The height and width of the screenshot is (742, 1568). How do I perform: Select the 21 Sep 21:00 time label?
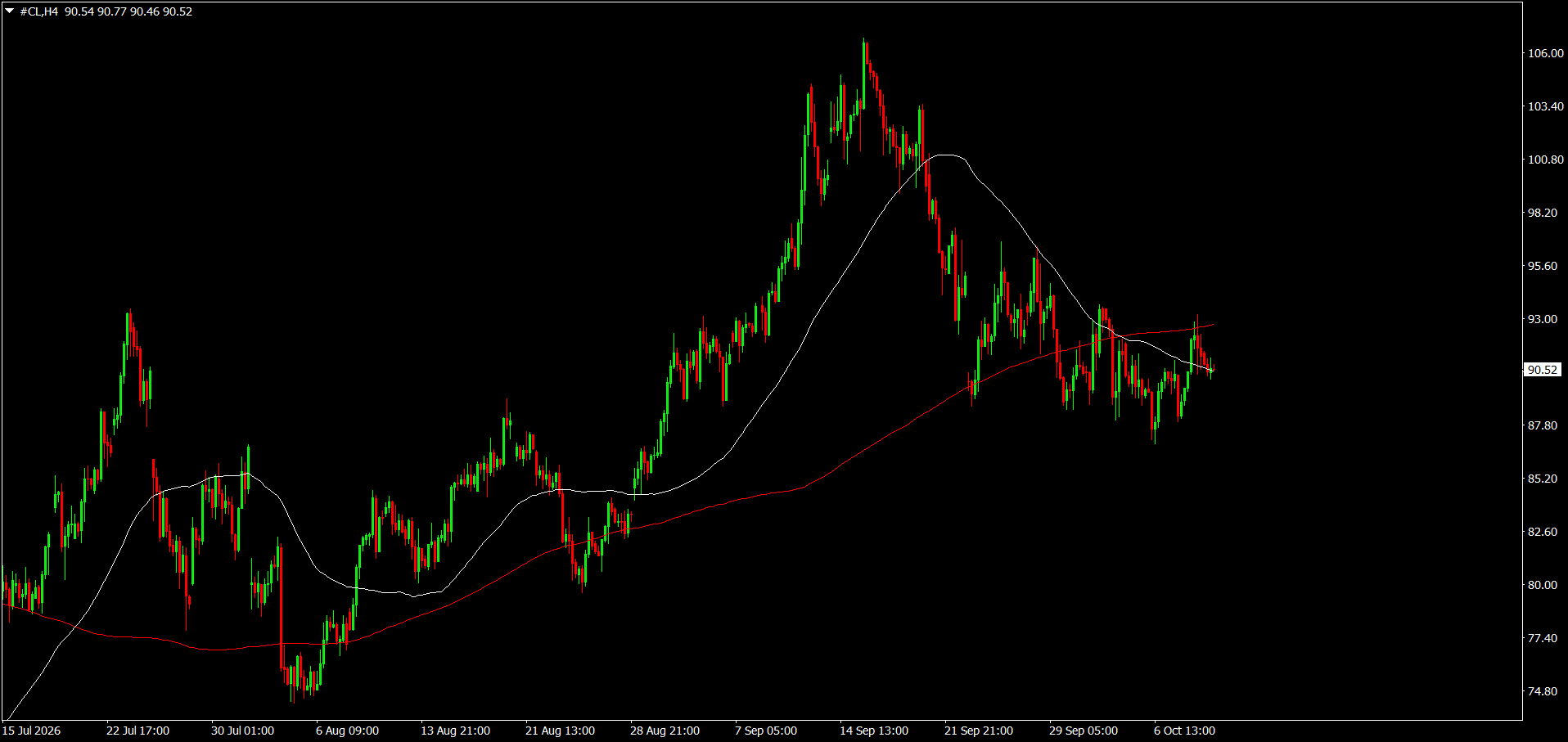coord(979,731)
